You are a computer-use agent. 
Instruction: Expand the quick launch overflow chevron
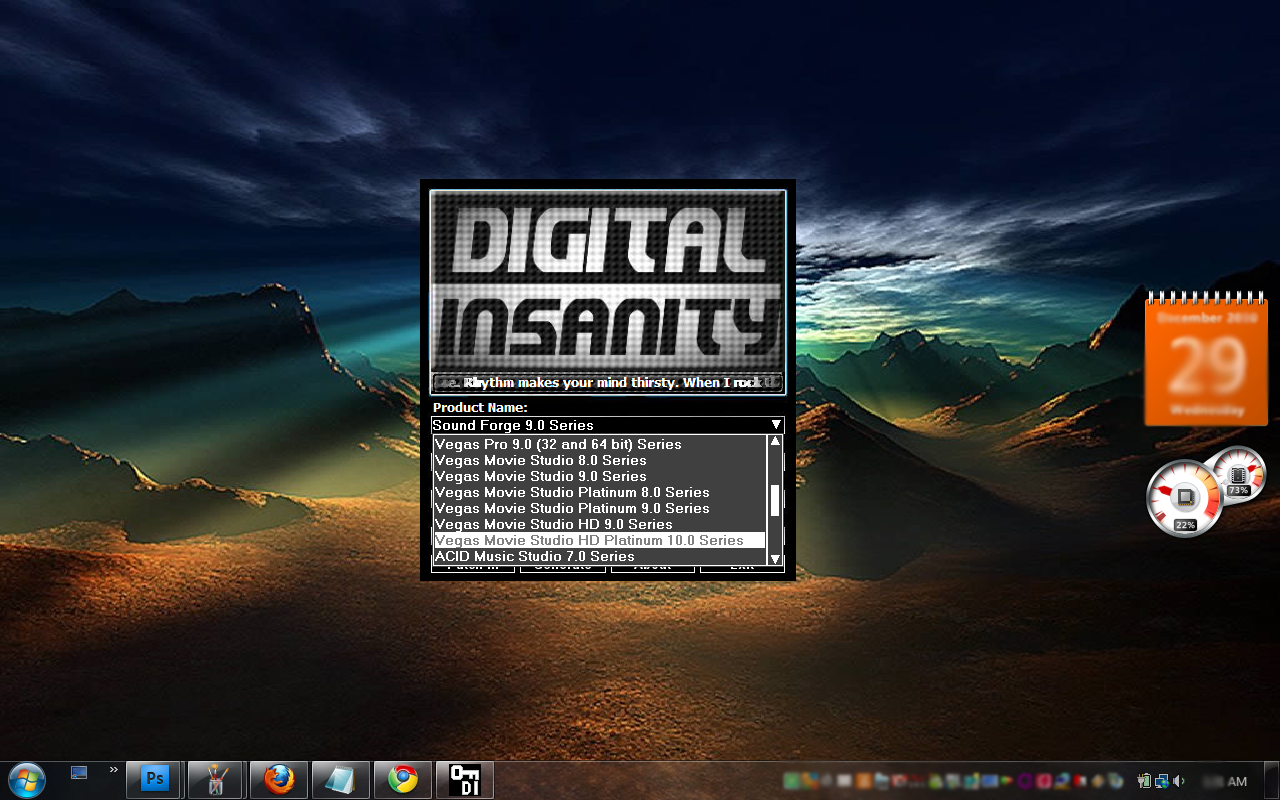pyautogui.click(x=113, y=770)
